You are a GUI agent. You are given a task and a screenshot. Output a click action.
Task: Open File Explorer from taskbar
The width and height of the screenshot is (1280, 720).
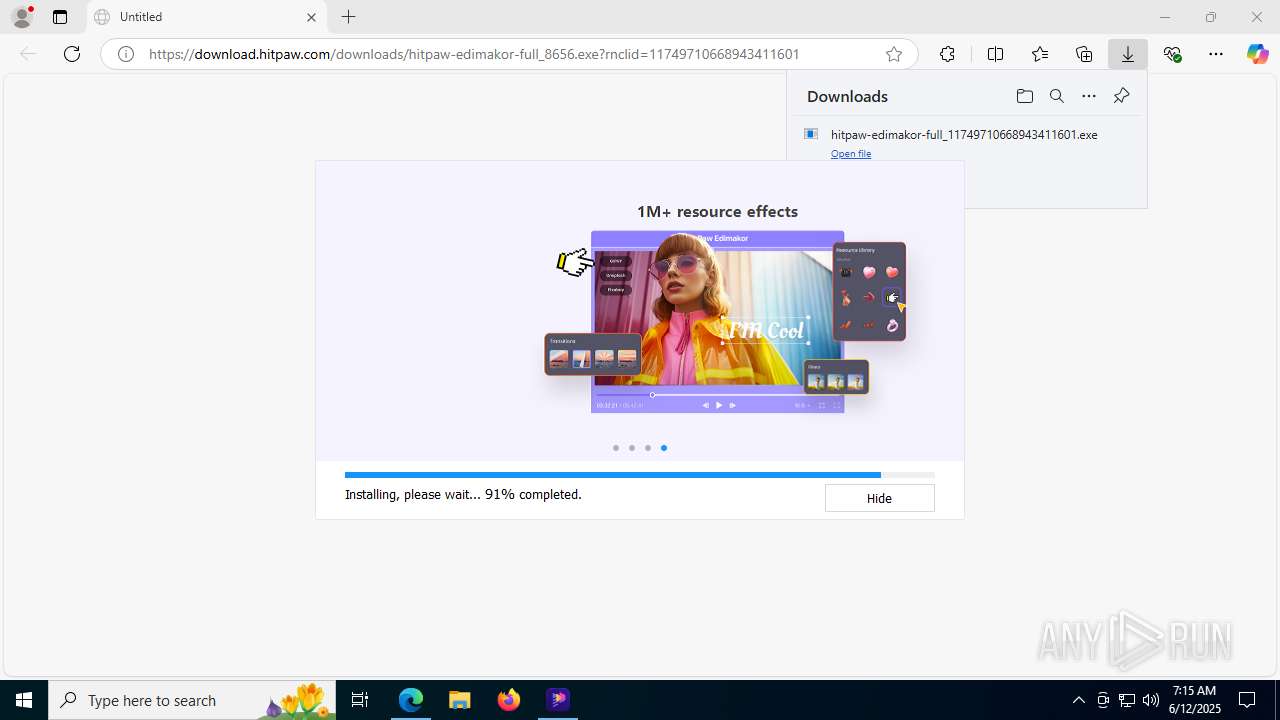[x=460, y=700]
